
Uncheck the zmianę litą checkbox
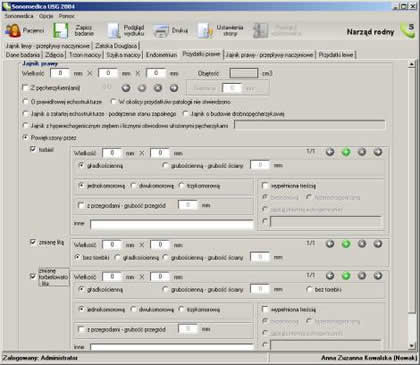pyautogui.click(x=33, y=242)
